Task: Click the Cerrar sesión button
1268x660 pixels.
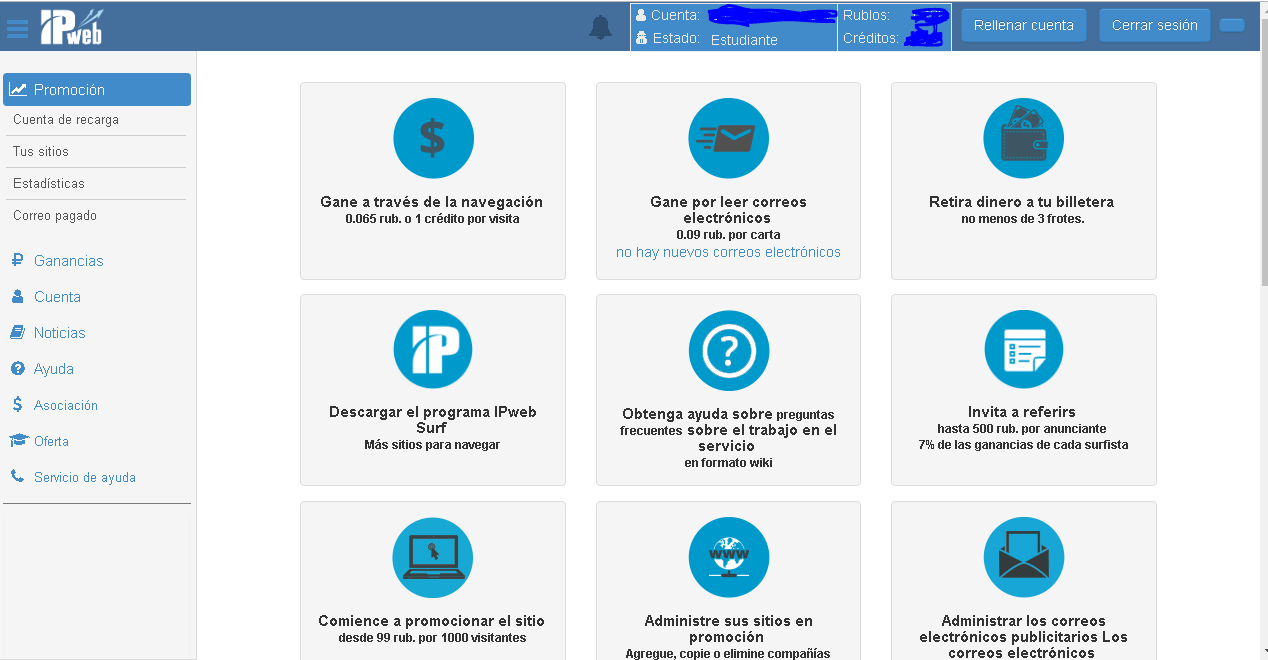Action: point(1155,25)
